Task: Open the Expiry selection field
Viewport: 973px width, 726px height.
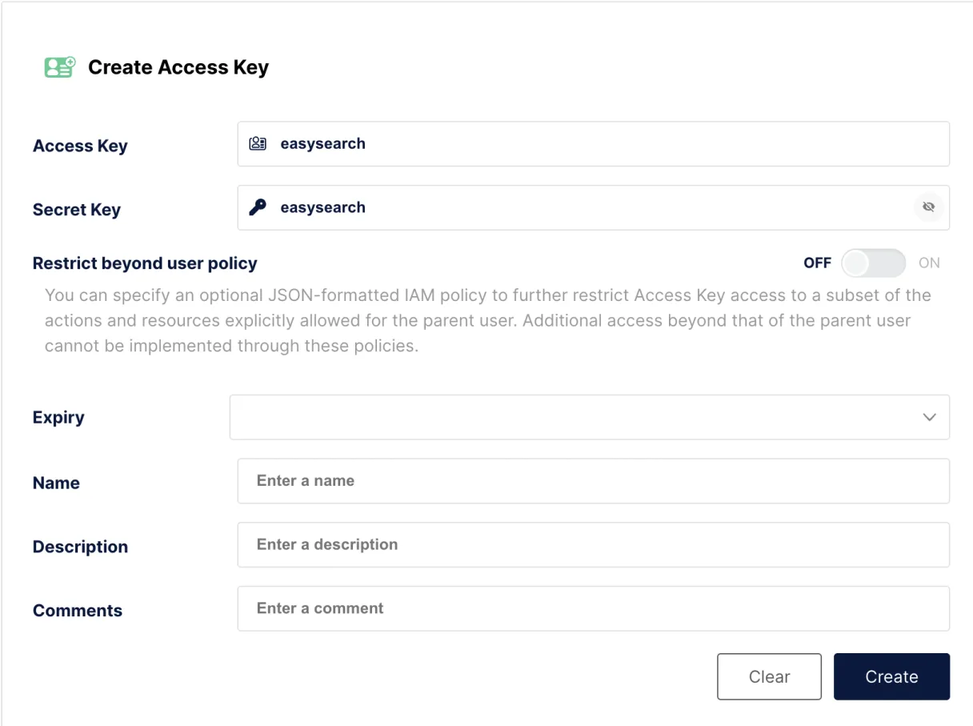Action: [x=570, y=417]
